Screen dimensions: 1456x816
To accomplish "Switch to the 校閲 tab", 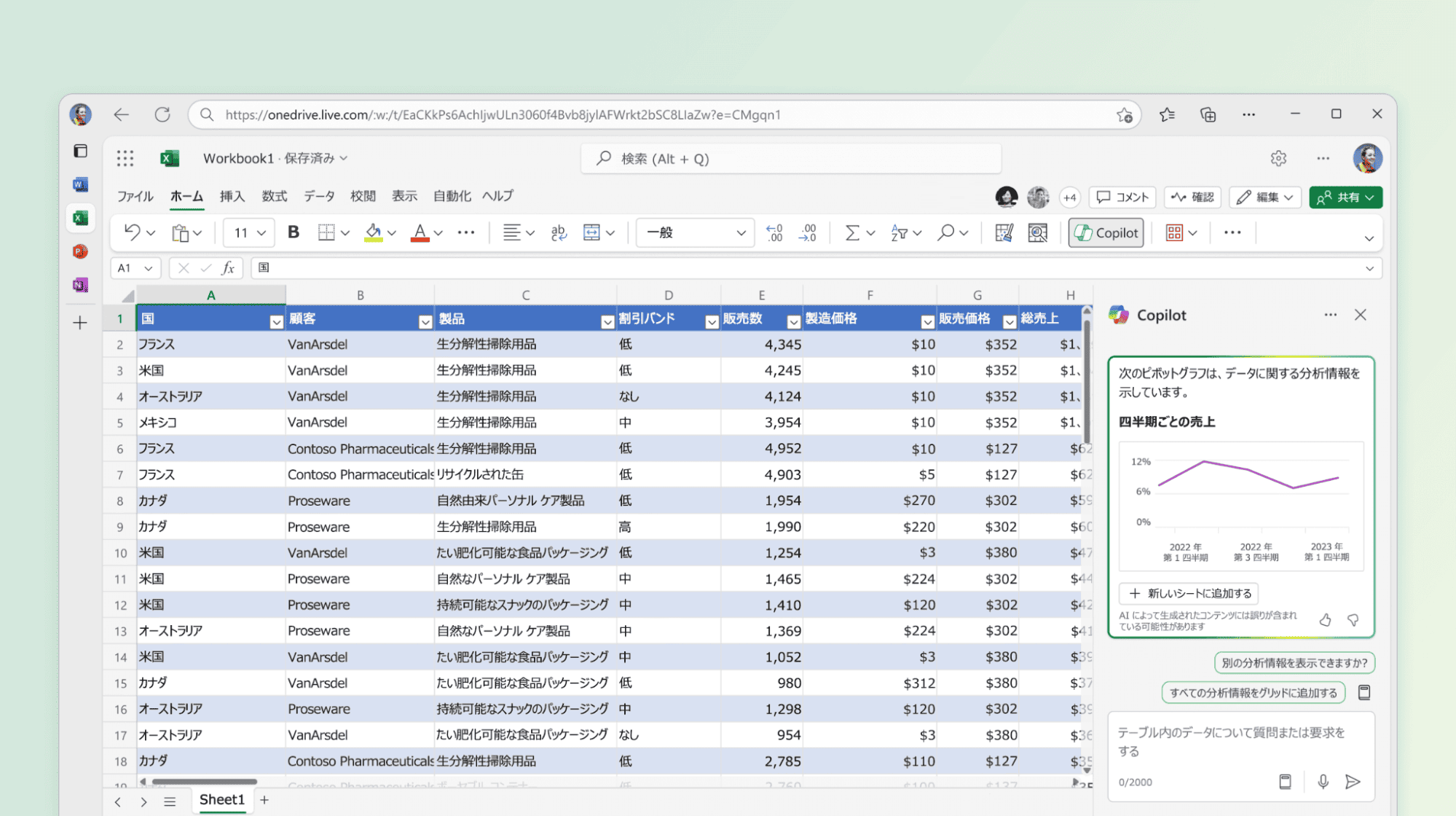I will pyautogui.click(x=363, y=196).
